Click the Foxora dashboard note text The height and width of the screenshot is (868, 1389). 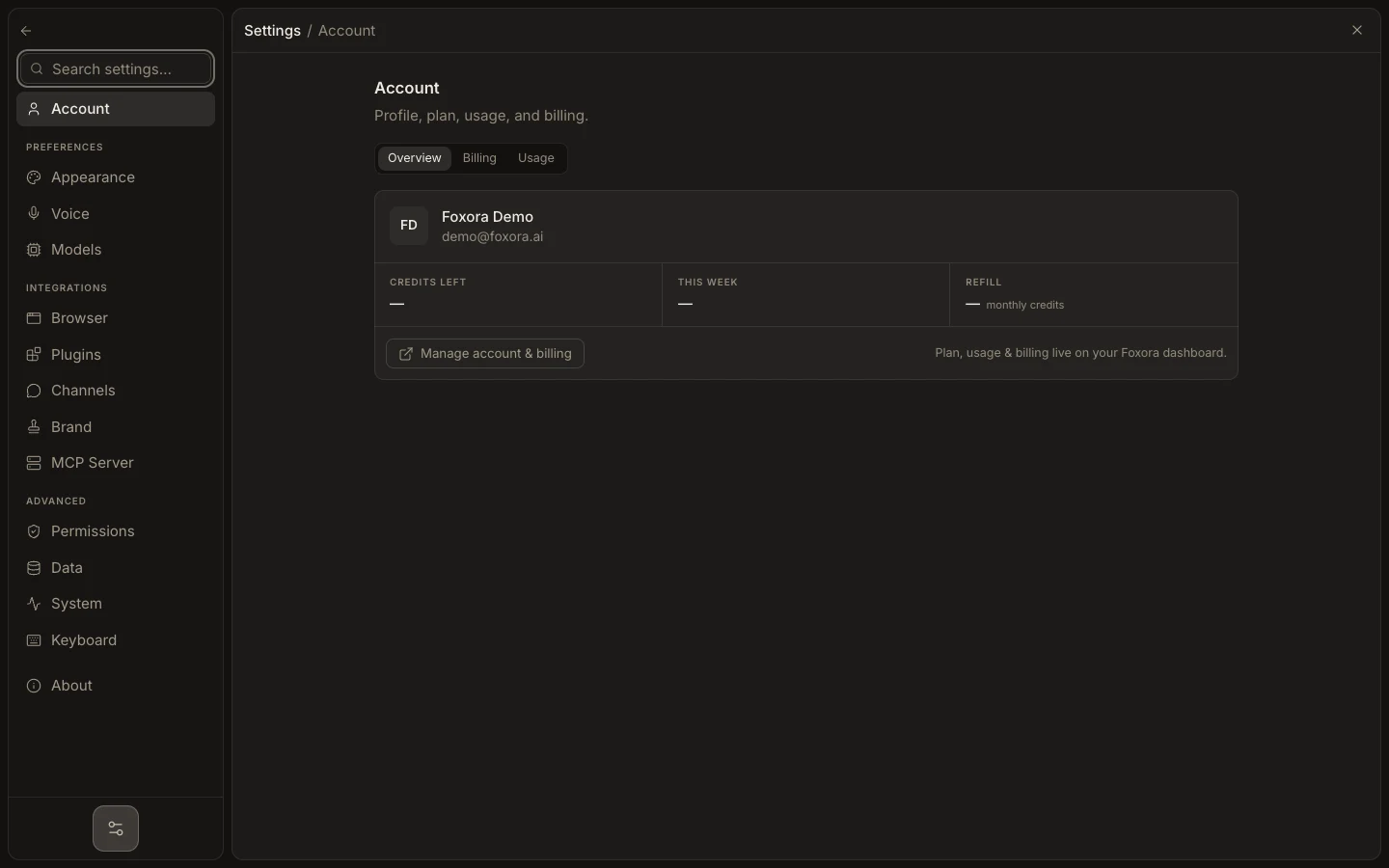pos(1080,353)
